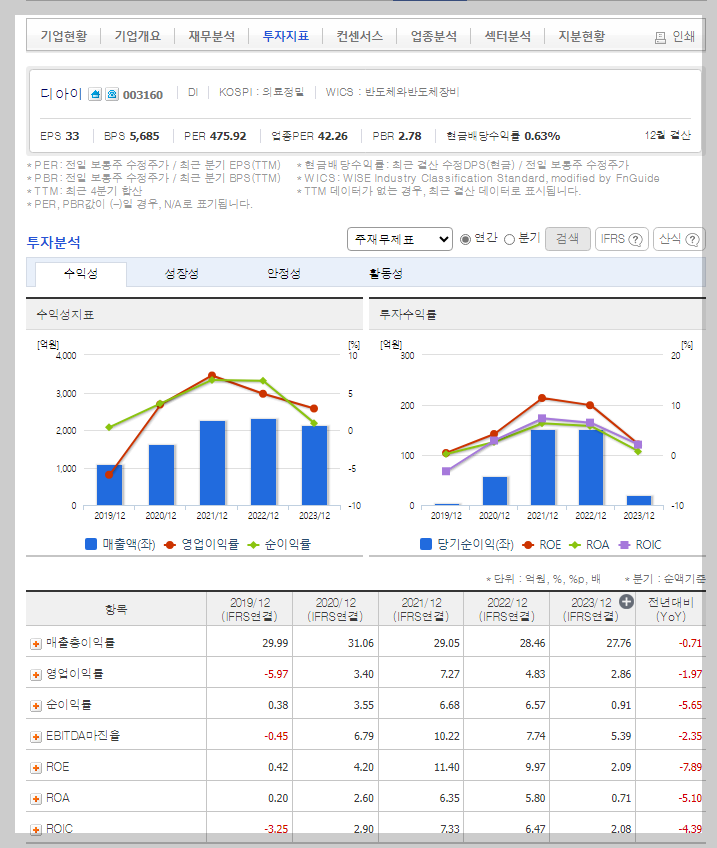Open the 업종분석 menu tab
This screenshot has height=848, width=717.
(434, 36)
